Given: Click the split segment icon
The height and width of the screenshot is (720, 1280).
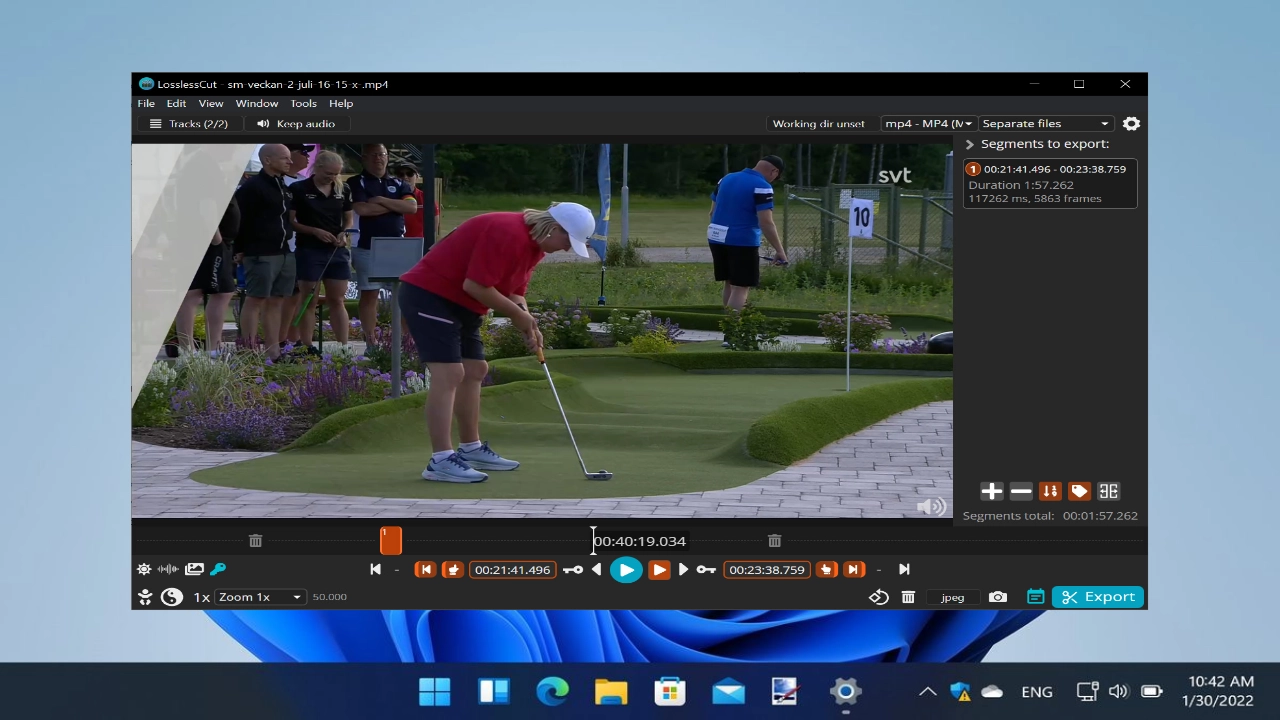Looking at the screenshot, I should [1108, 491].
